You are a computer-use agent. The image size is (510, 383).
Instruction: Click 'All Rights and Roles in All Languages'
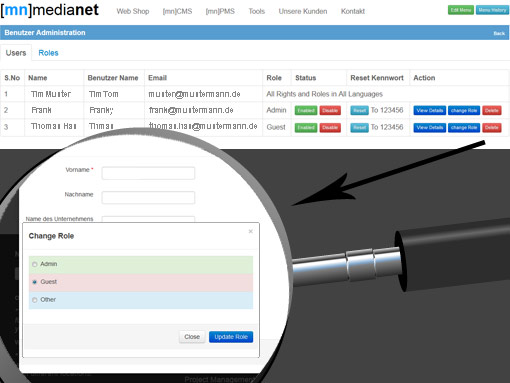(324, 94)
